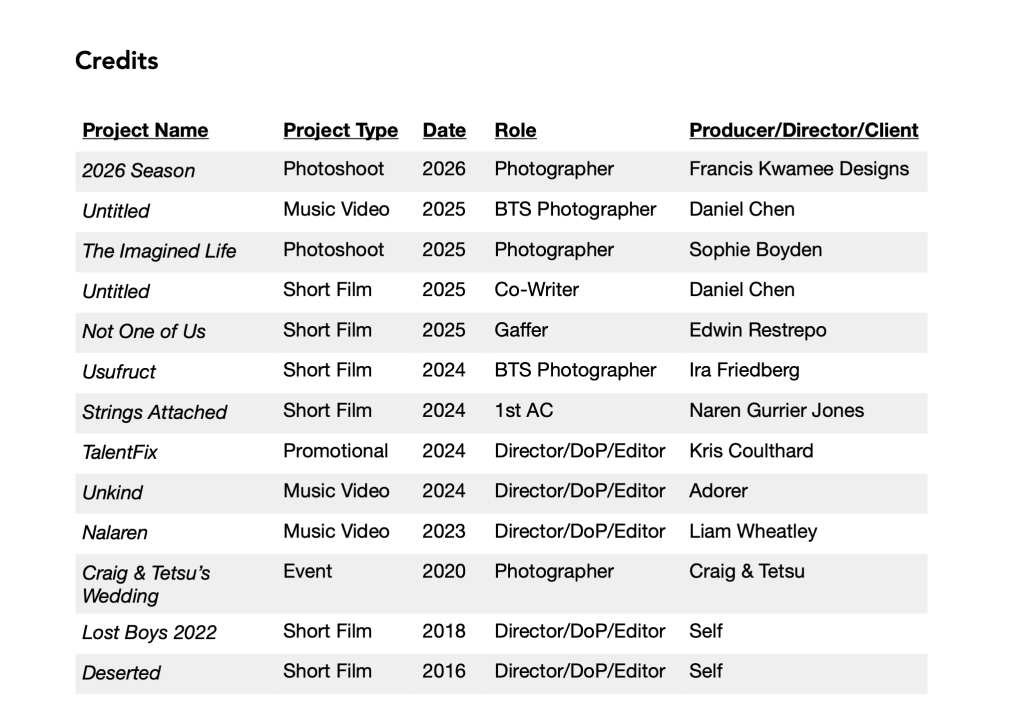Viewport: 1024px width, 725px height.
Task: Click the Deserted project name
Action: [121, 673]
